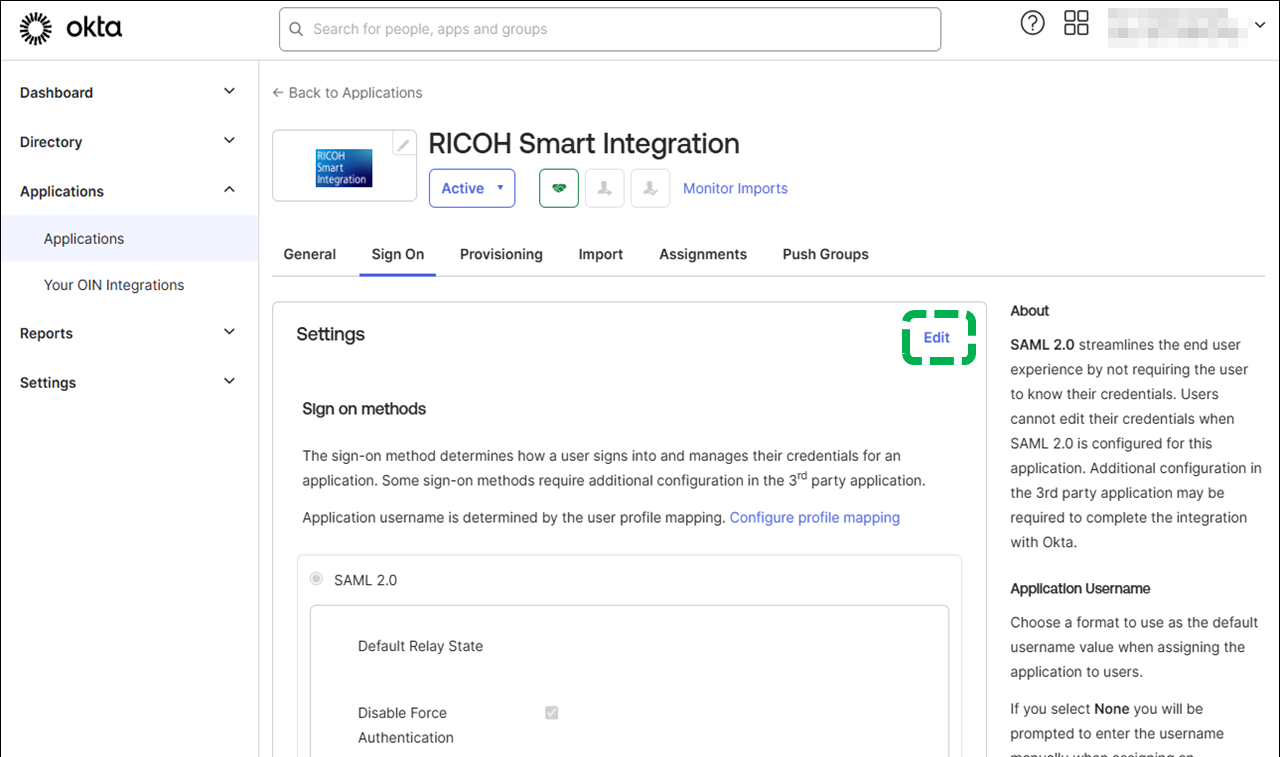Click the Okta logo
Image resolution: width=1280 pixels, height=757 pixels.
[x=71, y=29]
